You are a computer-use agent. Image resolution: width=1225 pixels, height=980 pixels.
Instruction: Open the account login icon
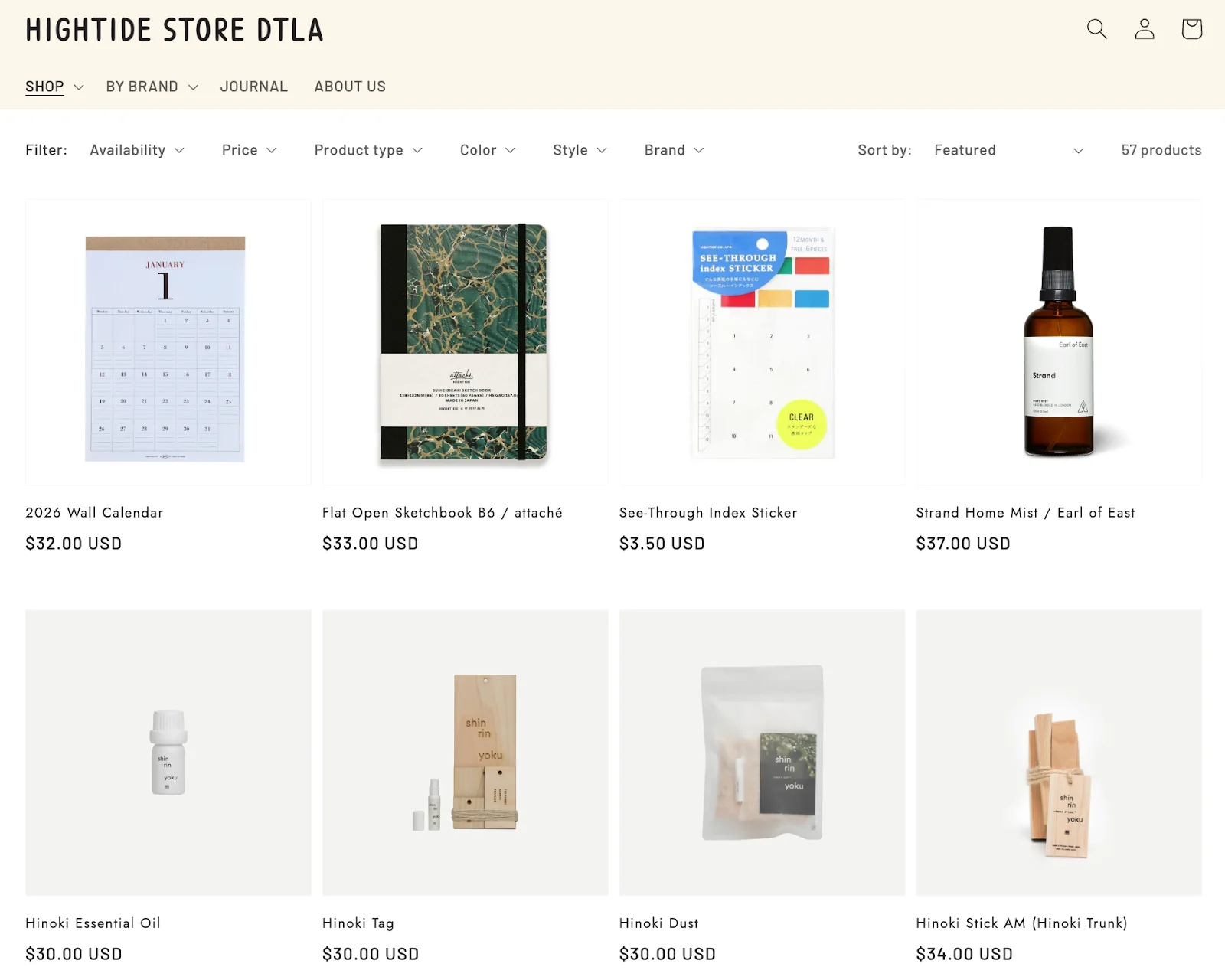[1144, 29]
